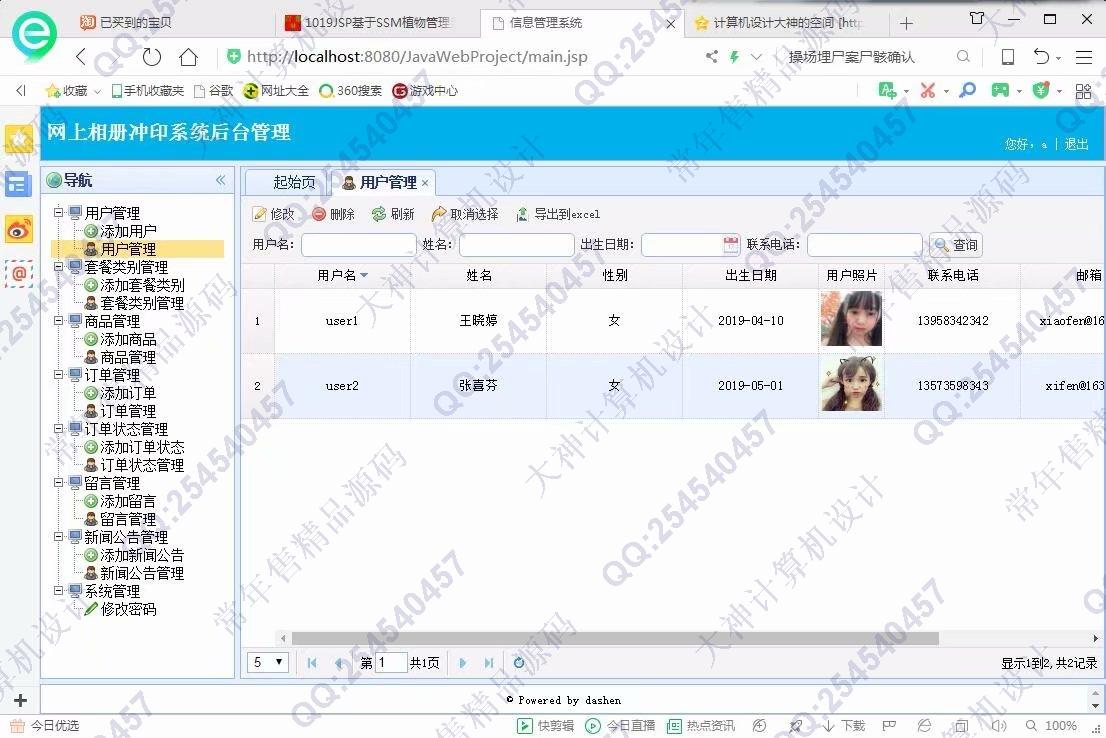Click the 刷新 refresh toolbar button
The height and width of the screenshot is (738, 1106).
coord(394,214)
